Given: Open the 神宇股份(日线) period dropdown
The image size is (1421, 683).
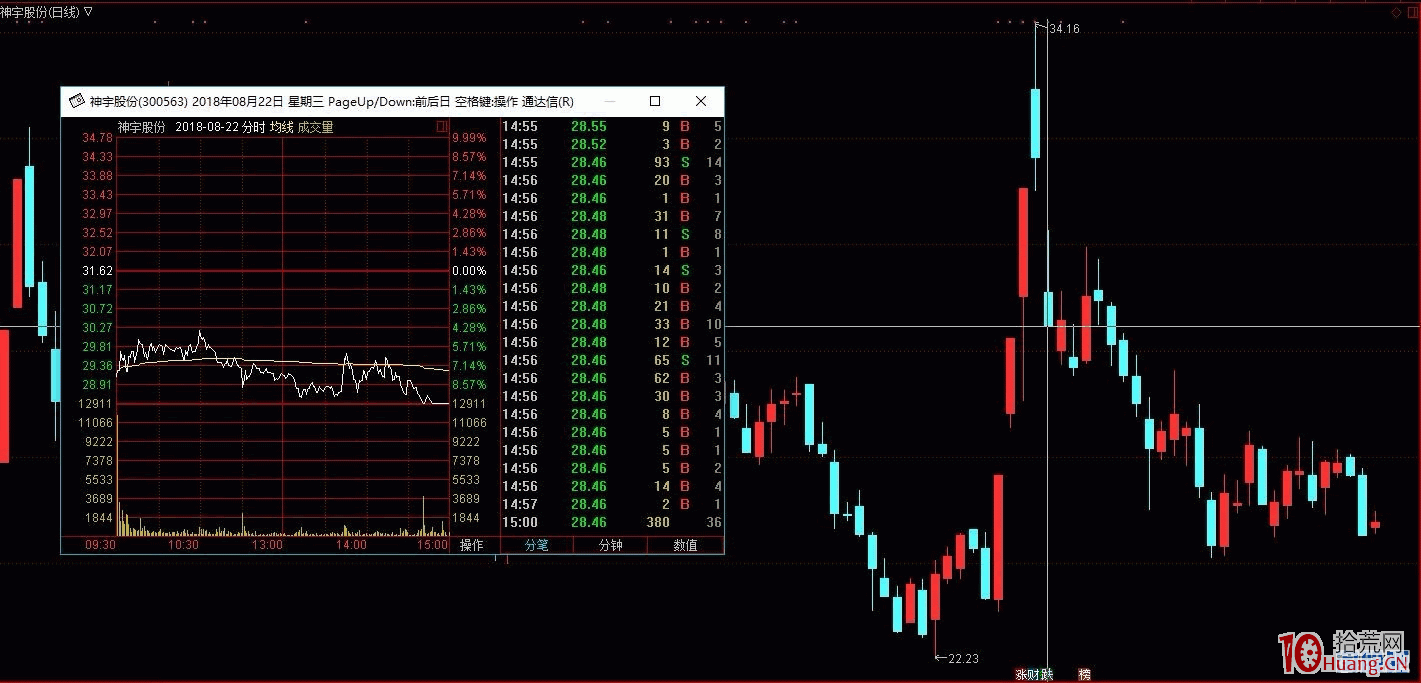Looking at the screenshot, I should (x=89, y=11).
